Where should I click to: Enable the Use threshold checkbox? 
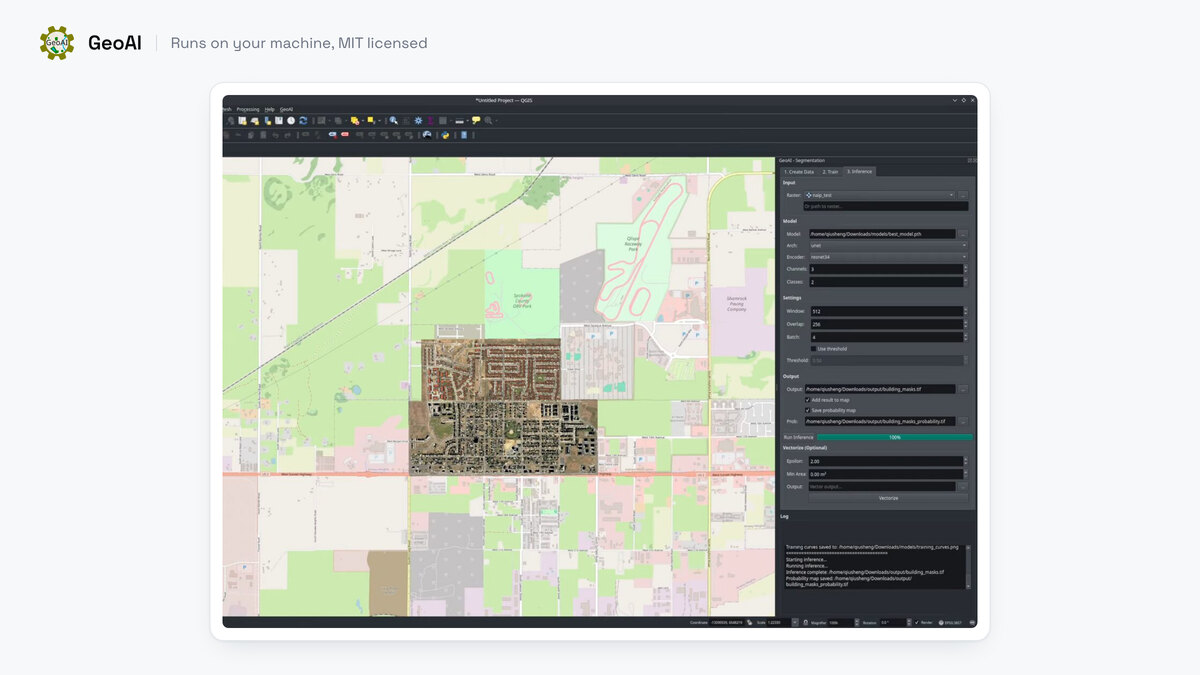(812, 349)
